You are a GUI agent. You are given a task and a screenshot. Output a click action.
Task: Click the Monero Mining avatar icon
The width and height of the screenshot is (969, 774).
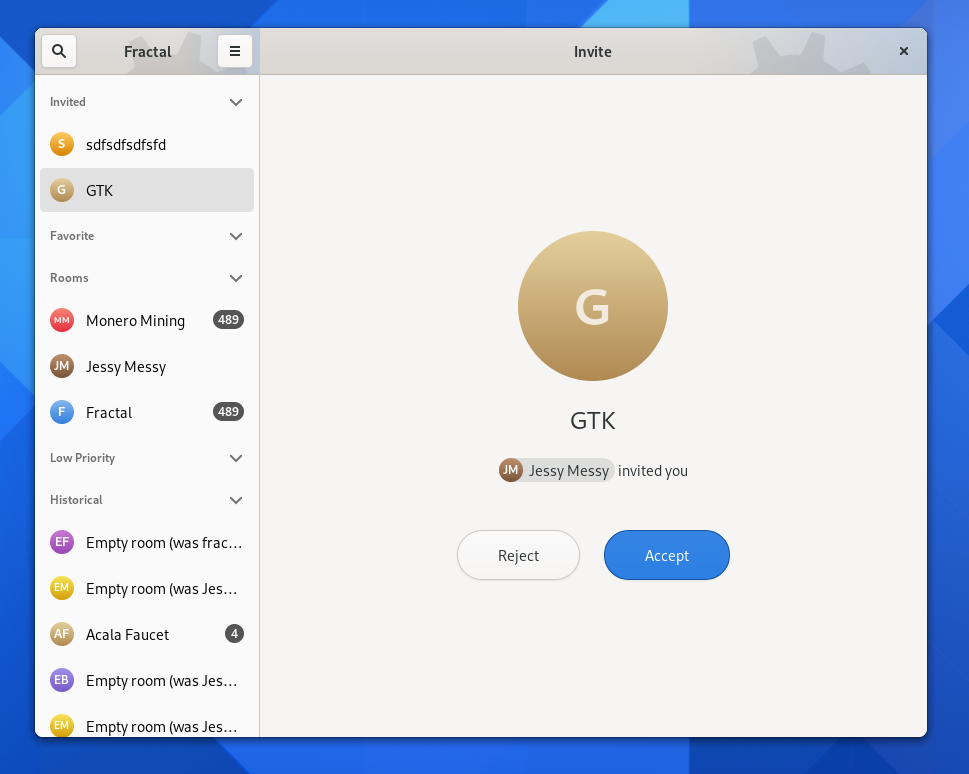[x=62, y=320]
